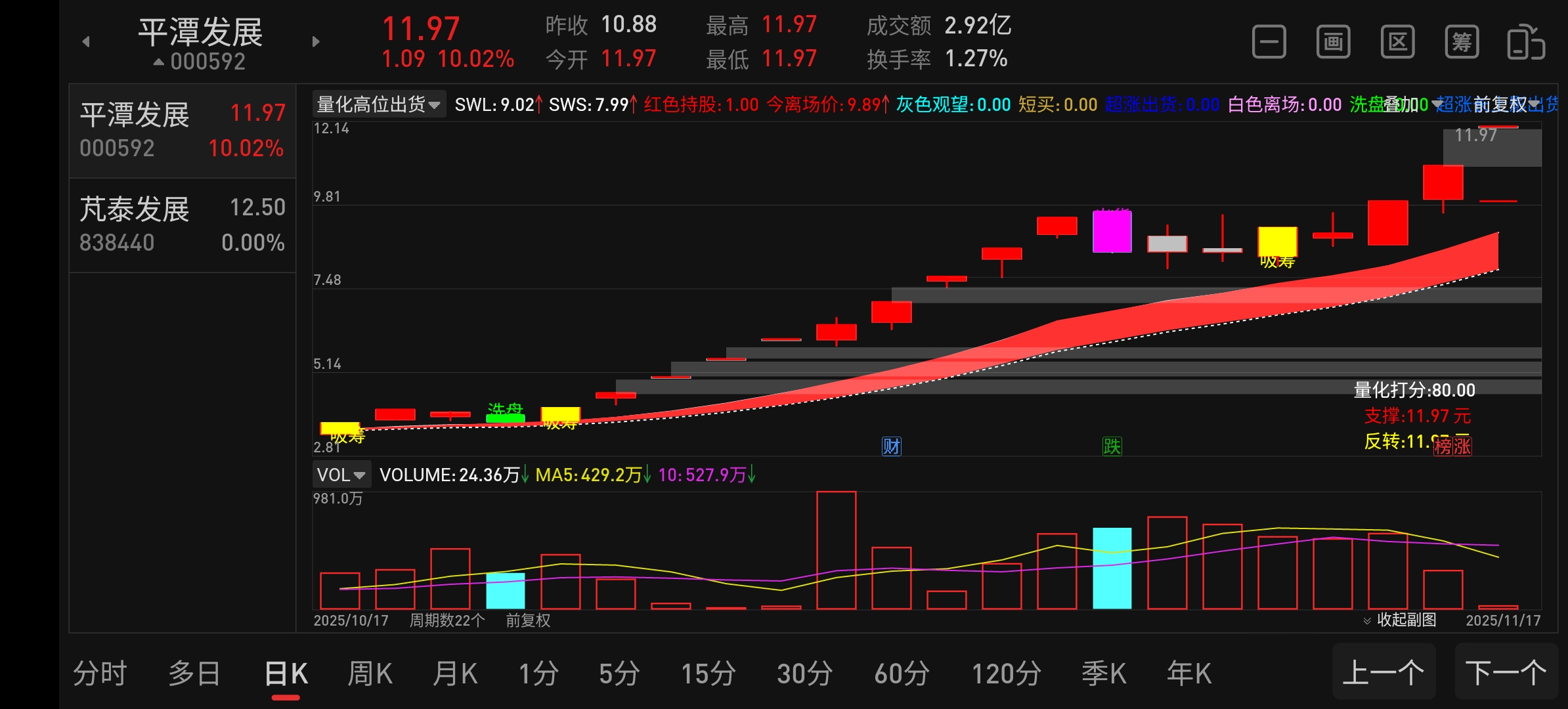1568x709 pixels.
Task: Go to next stock with right arrow
Action: [x=316, y=42]
